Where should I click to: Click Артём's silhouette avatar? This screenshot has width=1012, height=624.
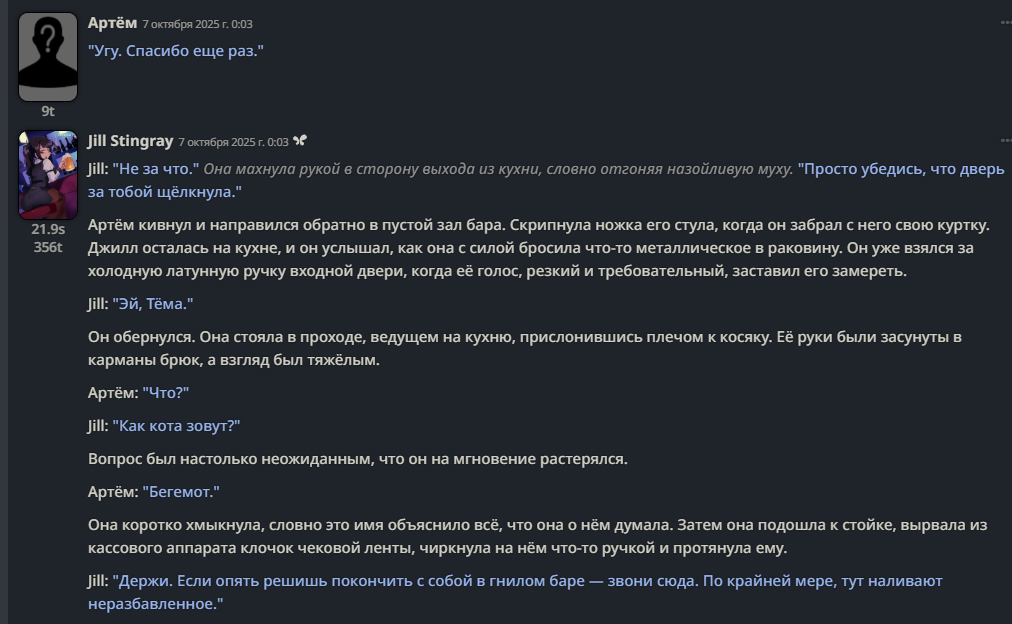coord(48,57)
